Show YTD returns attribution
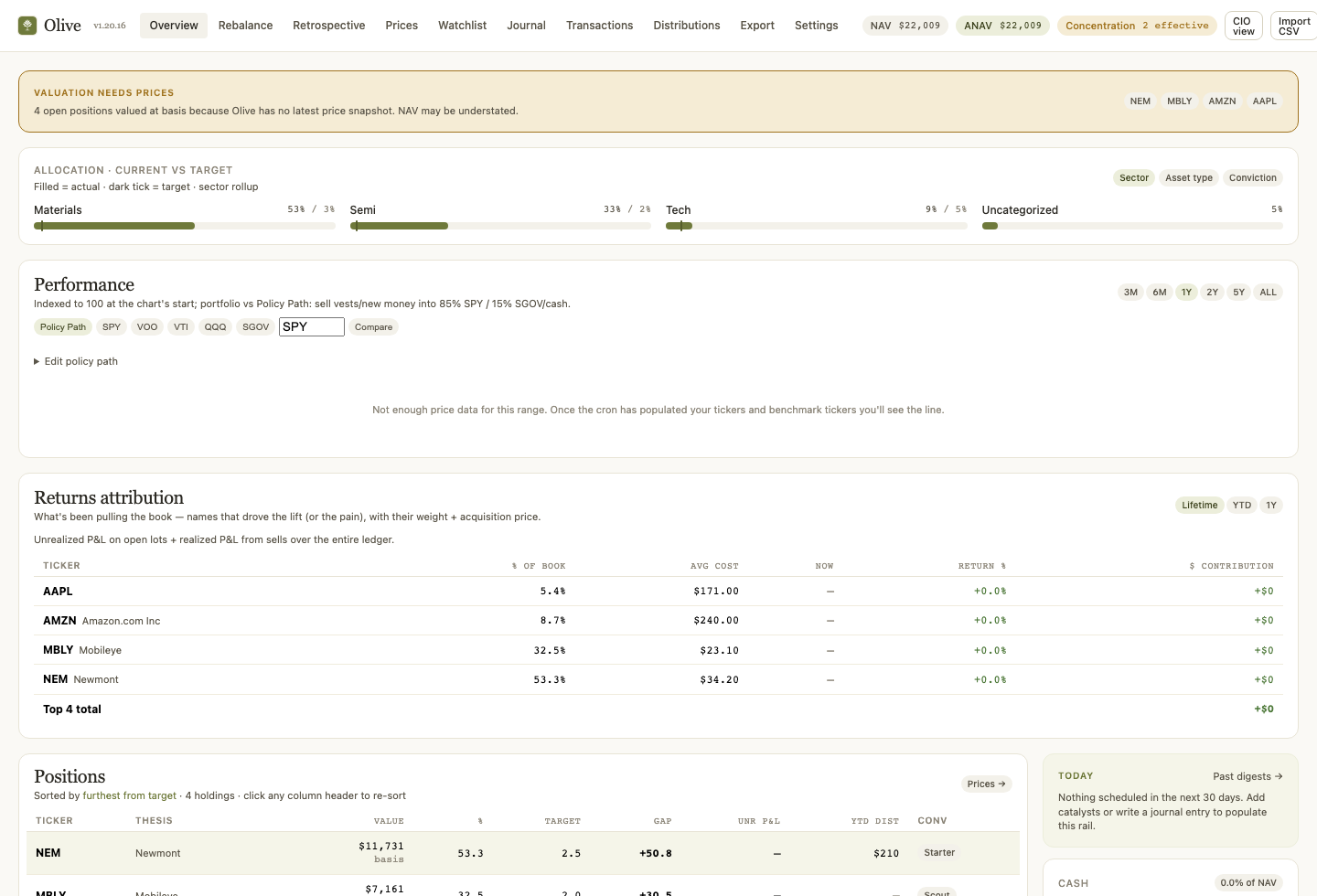Viewport: 1317px width, 896px height. 1241,506
